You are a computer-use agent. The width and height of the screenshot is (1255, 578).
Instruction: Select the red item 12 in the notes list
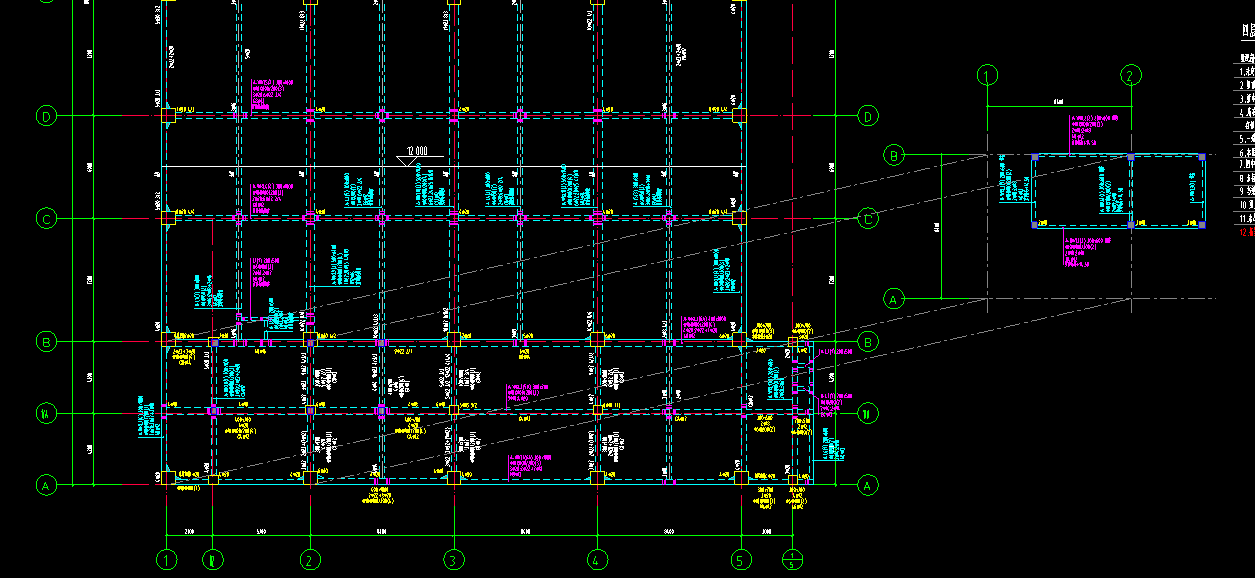(1247, 232)
